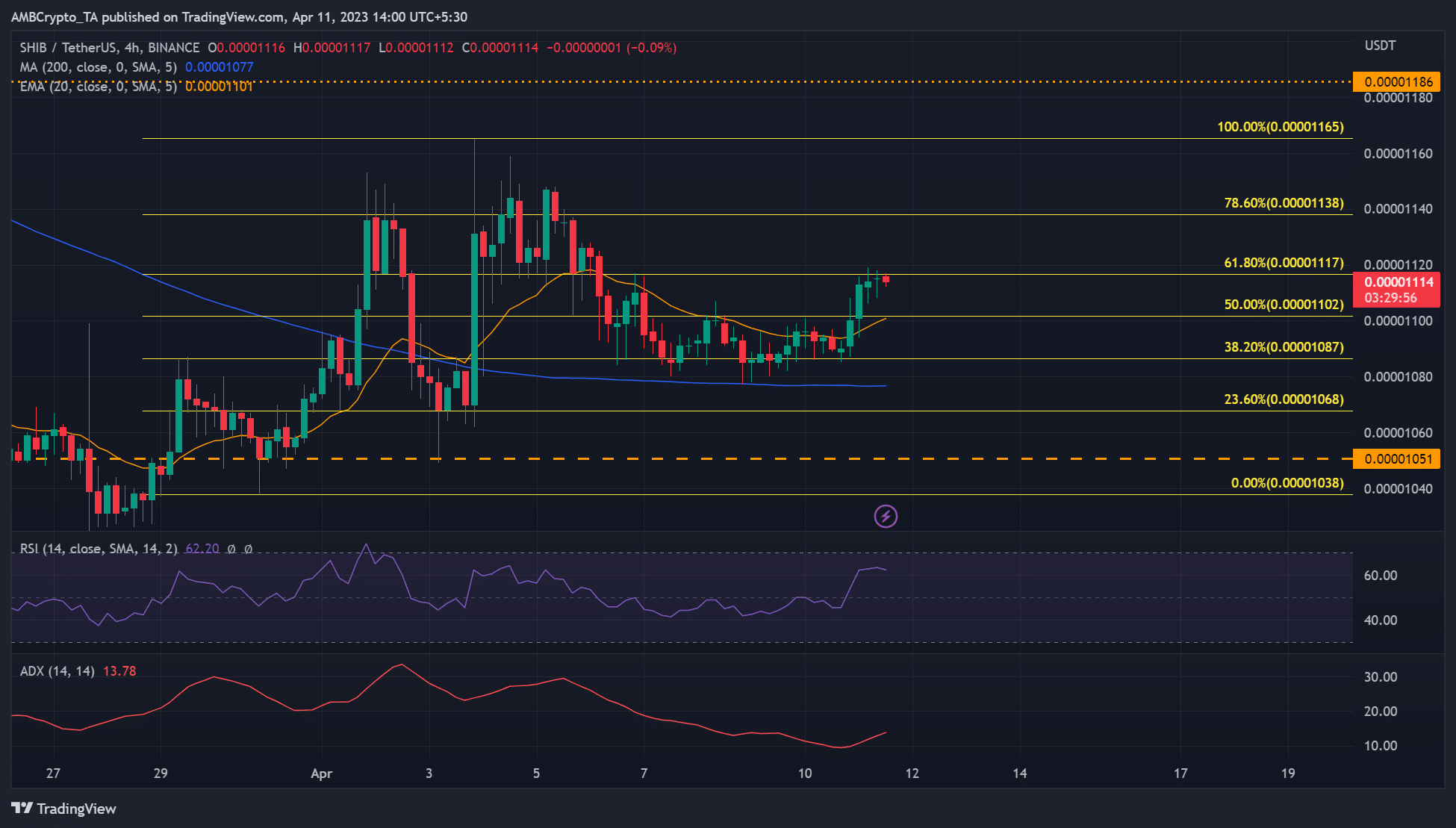Click the 78.60%(0.00001138) Fibonacci label
The image size is (1456, 828).
(1284, 203)
